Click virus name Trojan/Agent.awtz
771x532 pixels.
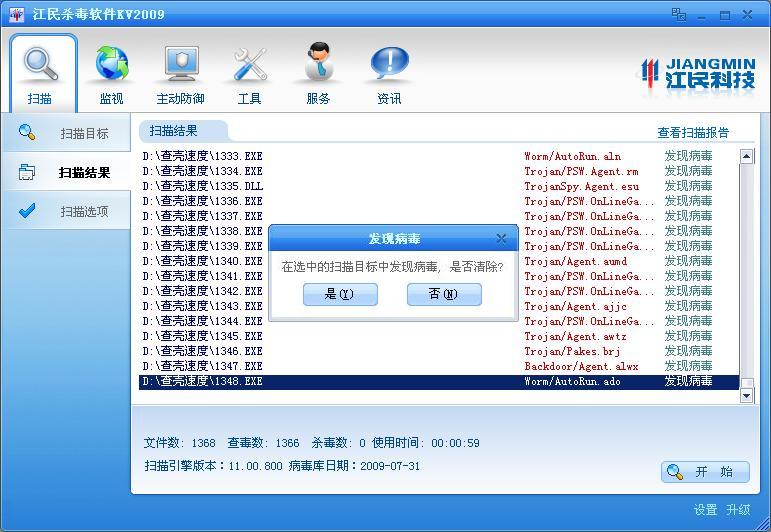click(x=575, y=336)
